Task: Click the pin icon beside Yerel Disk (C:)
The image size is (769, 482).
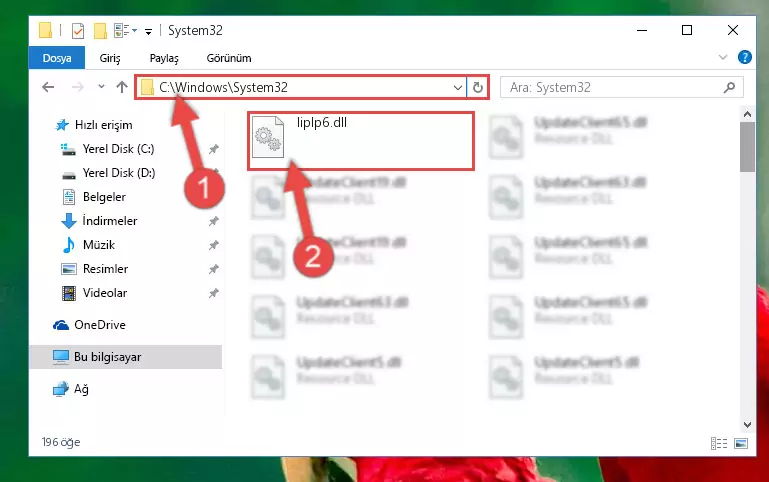Action: (x=213, y=149)
